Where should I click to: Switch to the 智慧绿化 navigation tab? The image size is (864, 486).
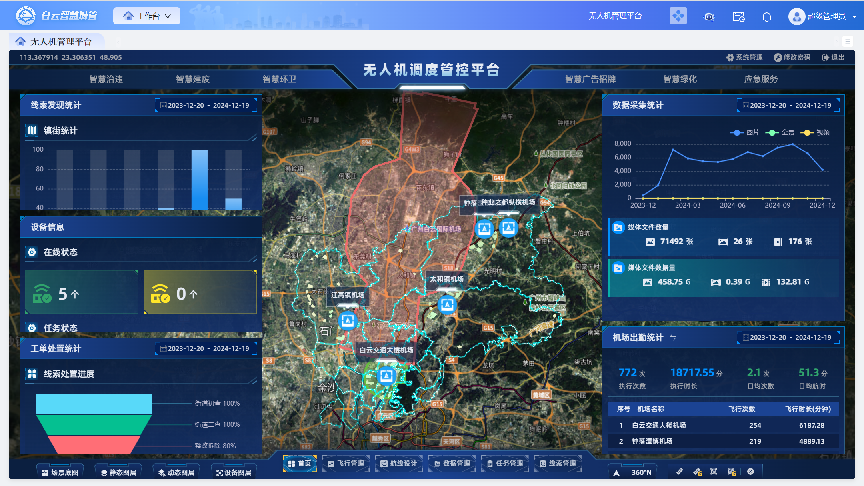(680, 78)
